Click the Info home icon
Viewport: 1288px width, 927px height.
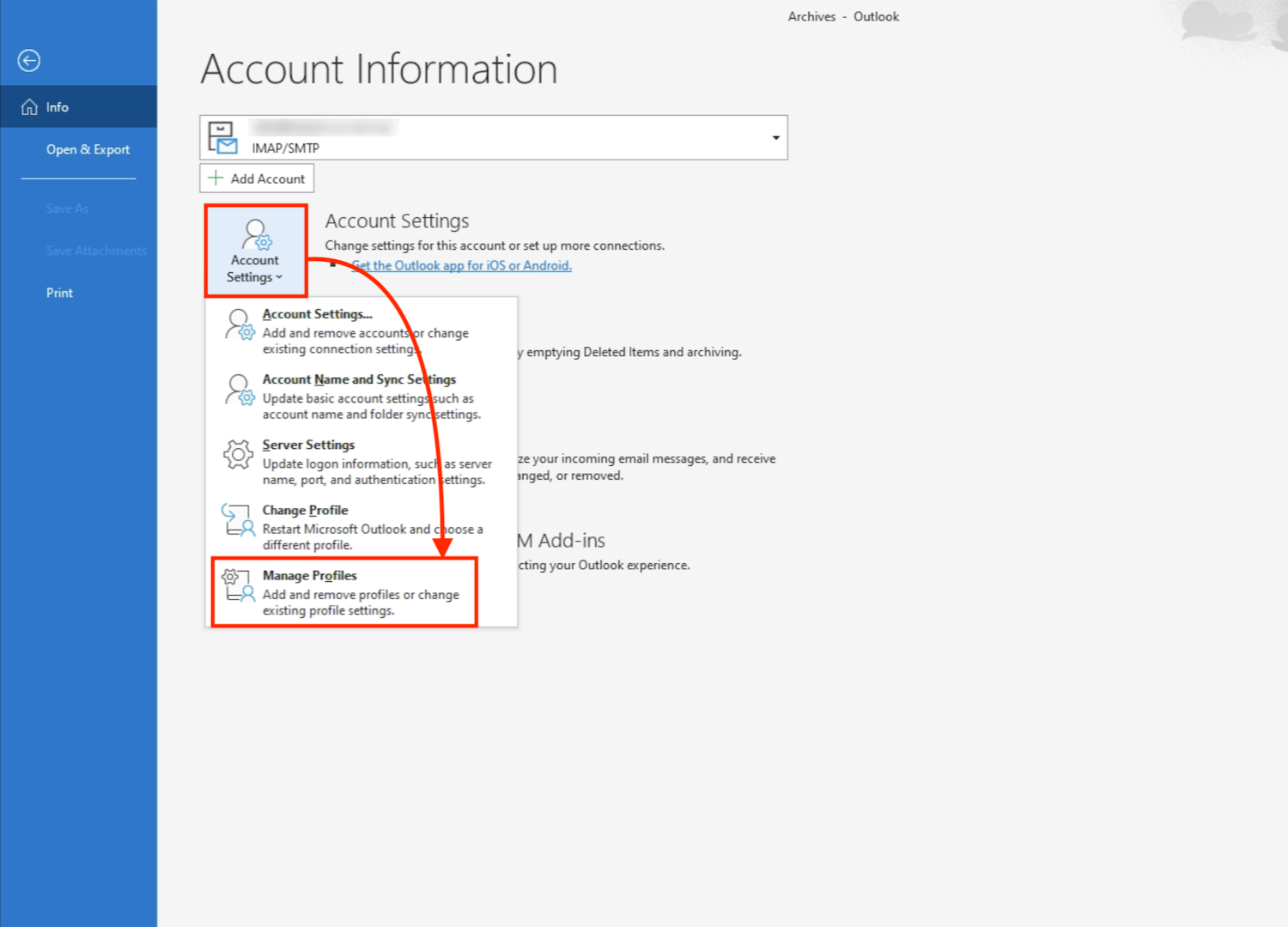(x=29, y=107)
